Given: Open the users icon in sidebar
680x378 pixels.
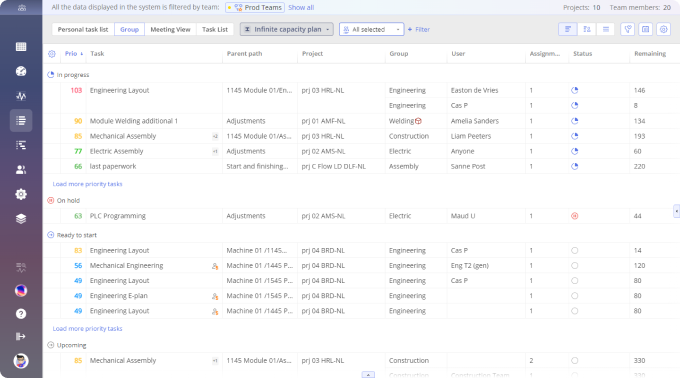Looking at the screenshot, I should pos(21,169).
